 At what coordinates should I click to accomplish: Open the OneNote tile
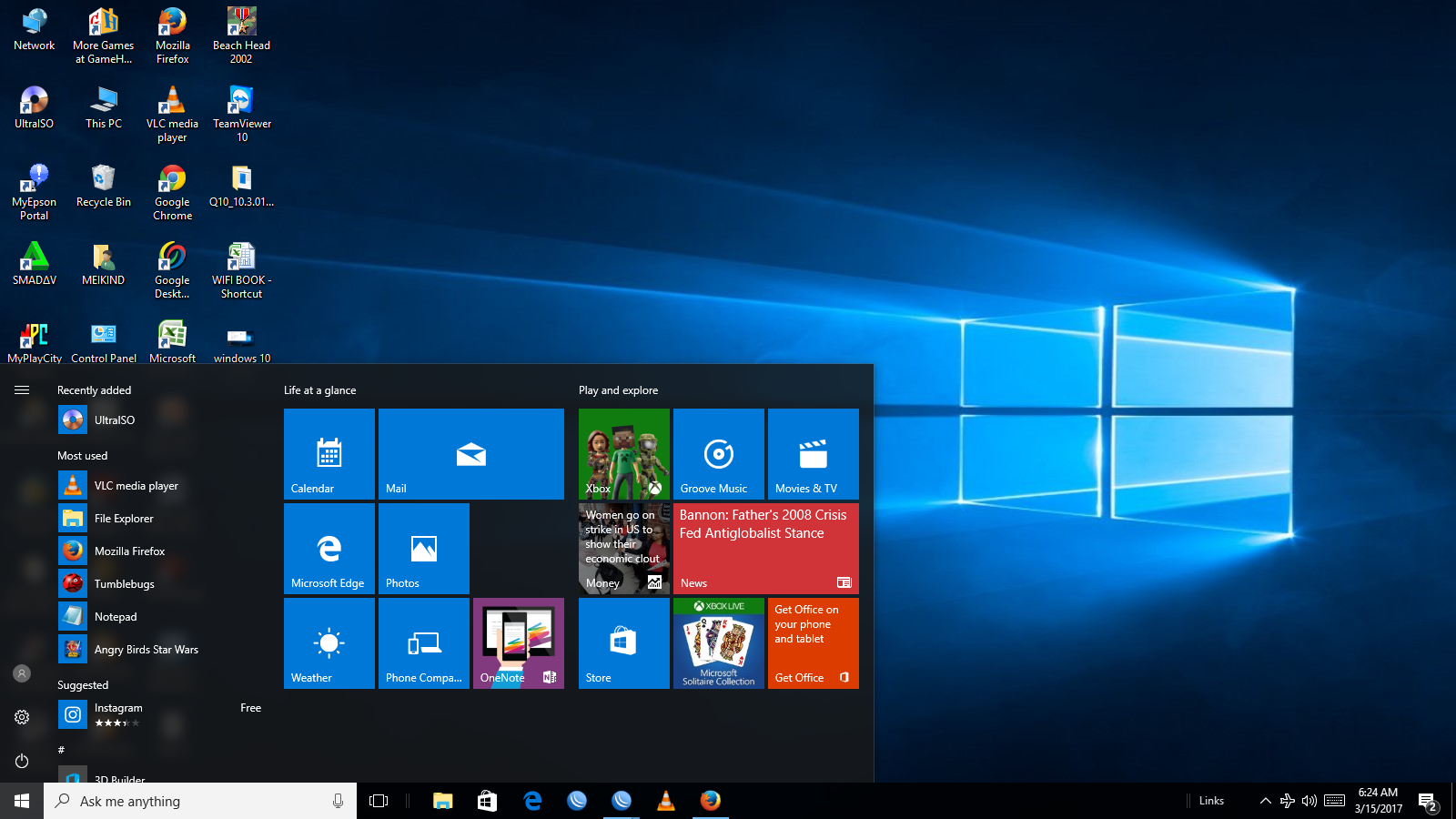(519, 643)
